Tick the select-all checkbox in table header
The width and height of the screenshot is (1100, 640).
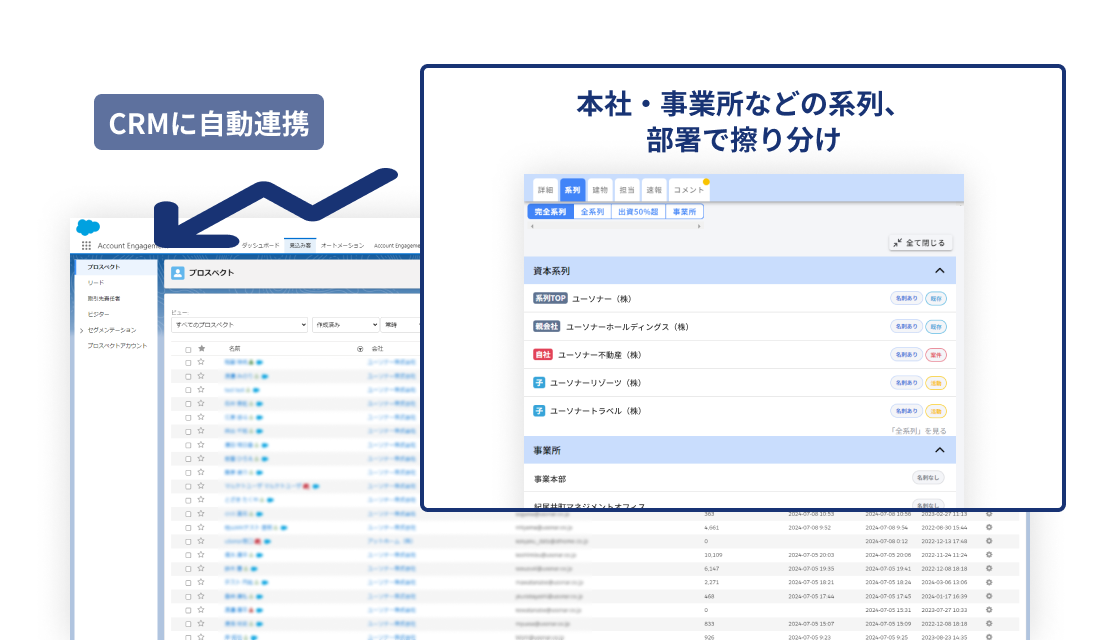tap(188, 349)
